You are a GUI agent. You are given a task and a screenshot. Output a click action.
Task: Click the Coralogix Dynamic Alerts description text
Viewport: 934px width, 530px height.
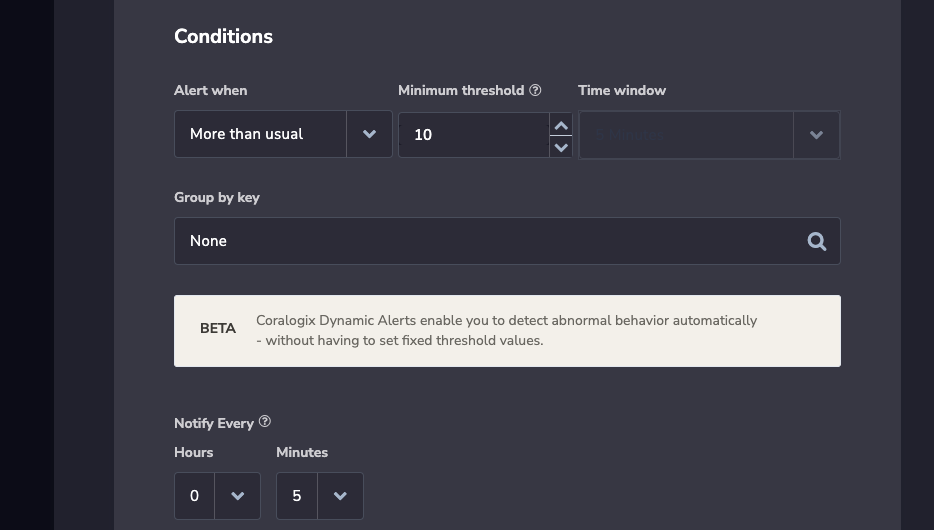pos(506,331)
